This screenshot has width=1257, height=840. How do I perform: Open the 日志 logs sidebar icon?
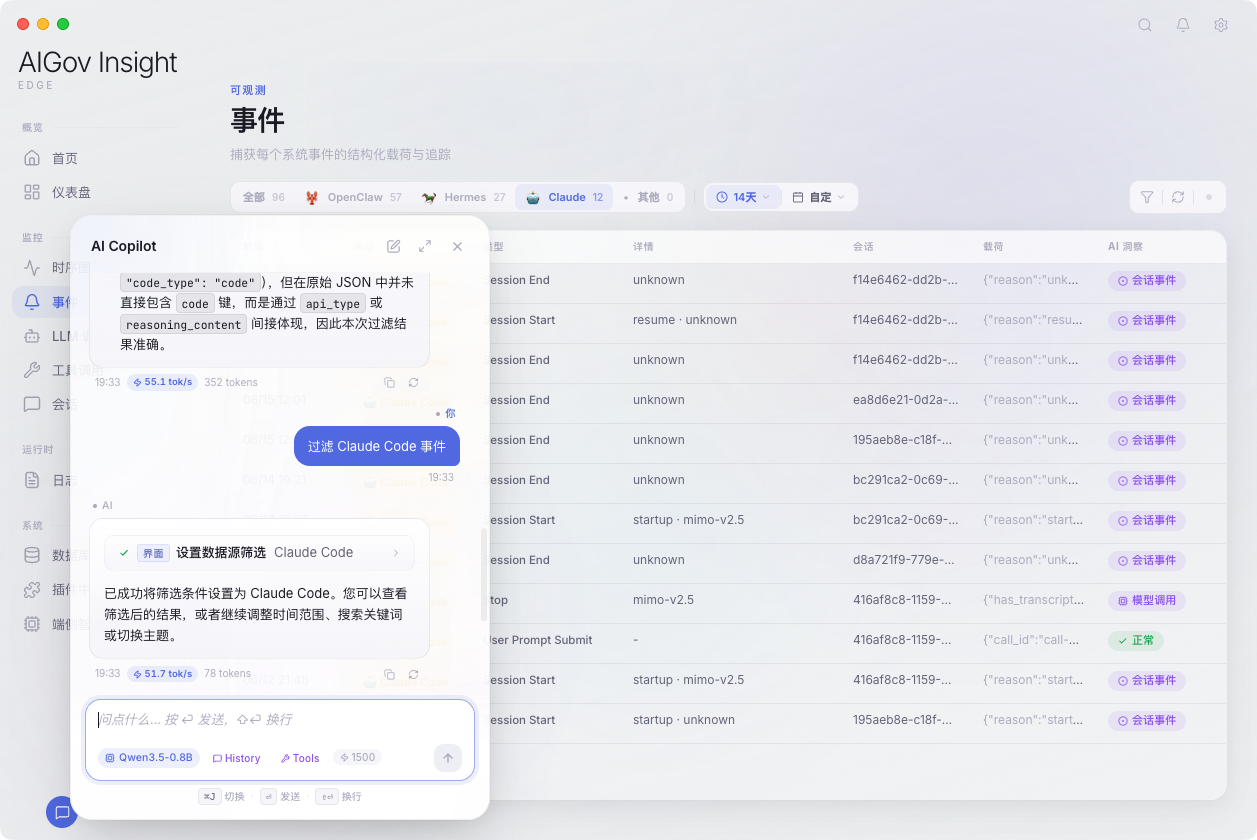coord(32,480)
